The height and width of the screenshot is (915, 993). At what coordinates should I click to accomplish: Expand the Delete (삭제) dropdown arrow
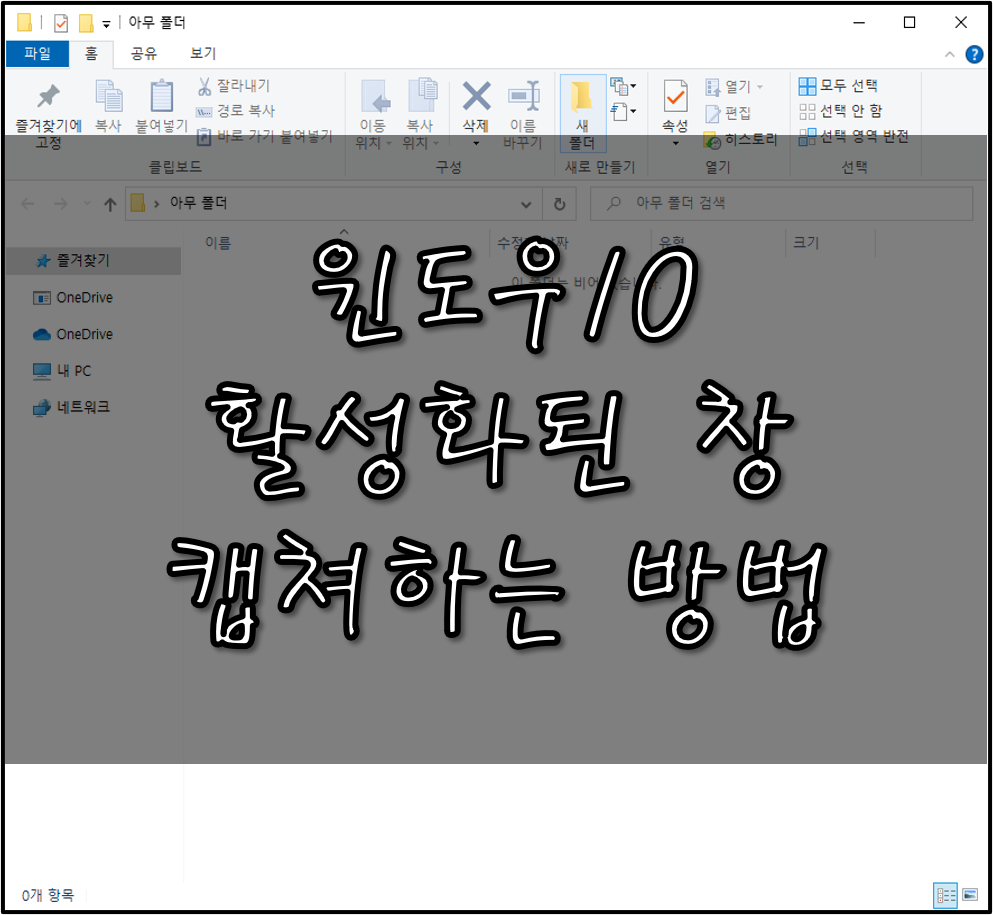tap(476, 144)
